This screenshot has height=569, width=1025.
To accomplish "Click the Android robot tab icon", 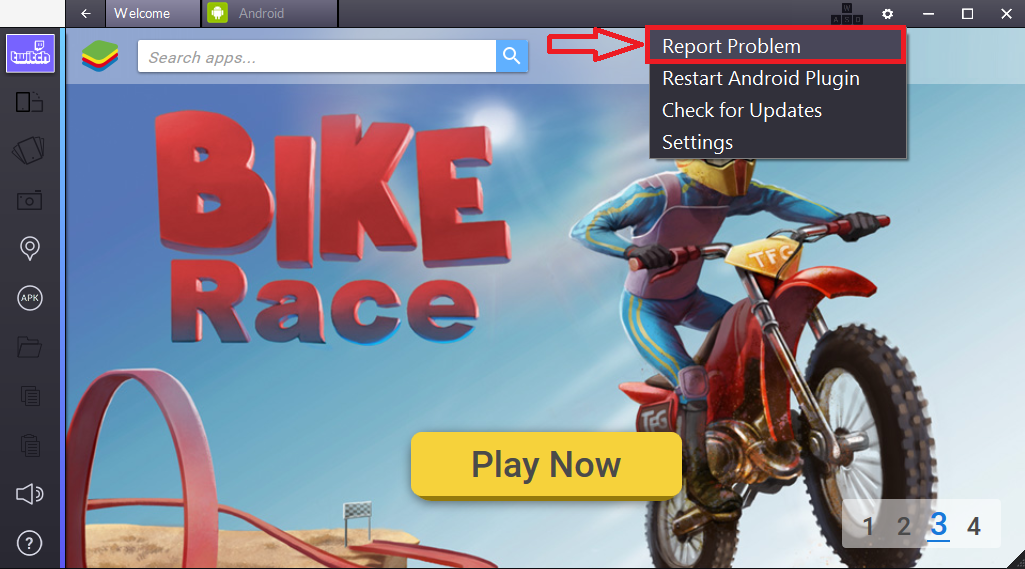I will 218,13.
